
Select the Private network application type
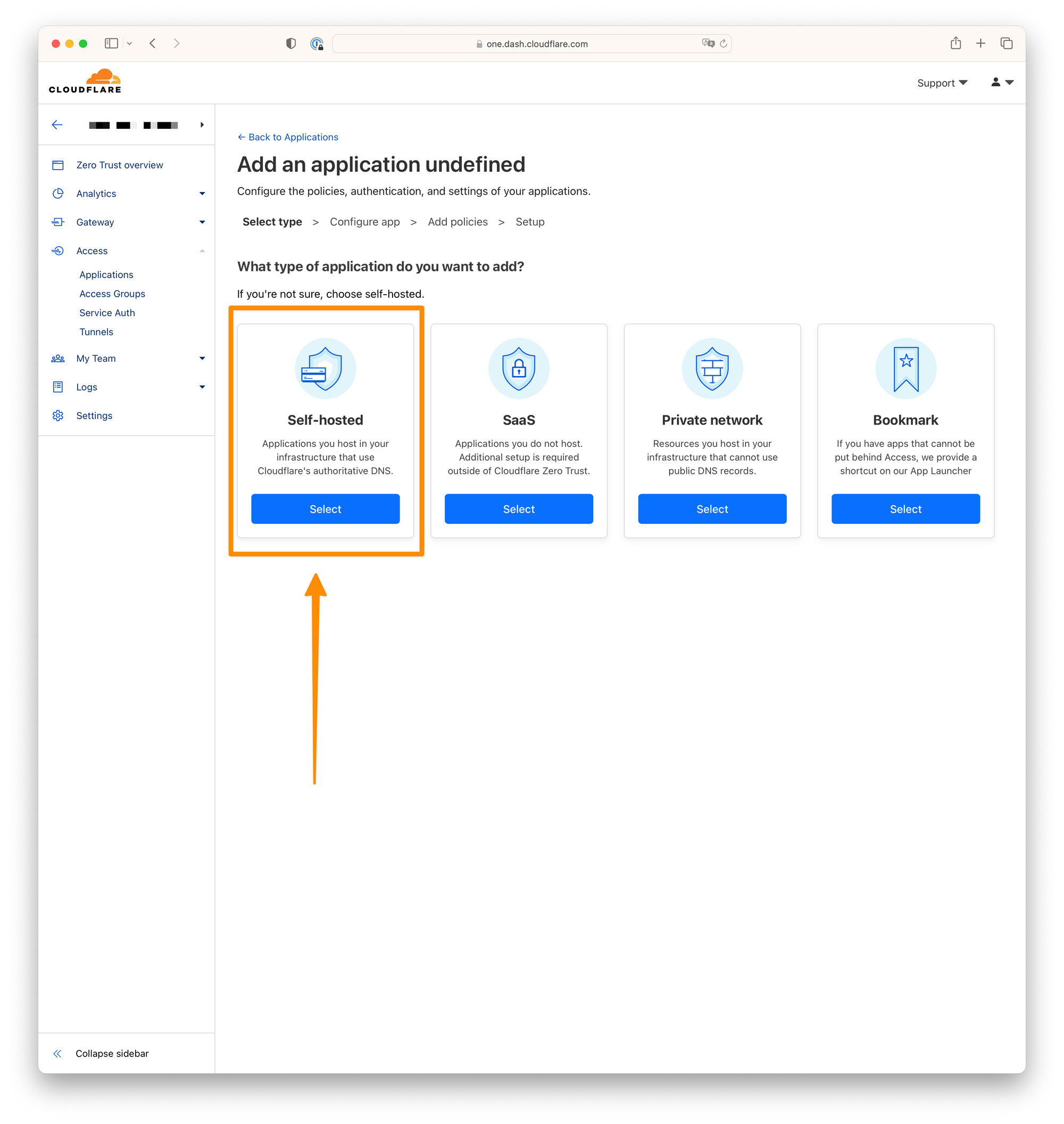click(x=712, y=509)
